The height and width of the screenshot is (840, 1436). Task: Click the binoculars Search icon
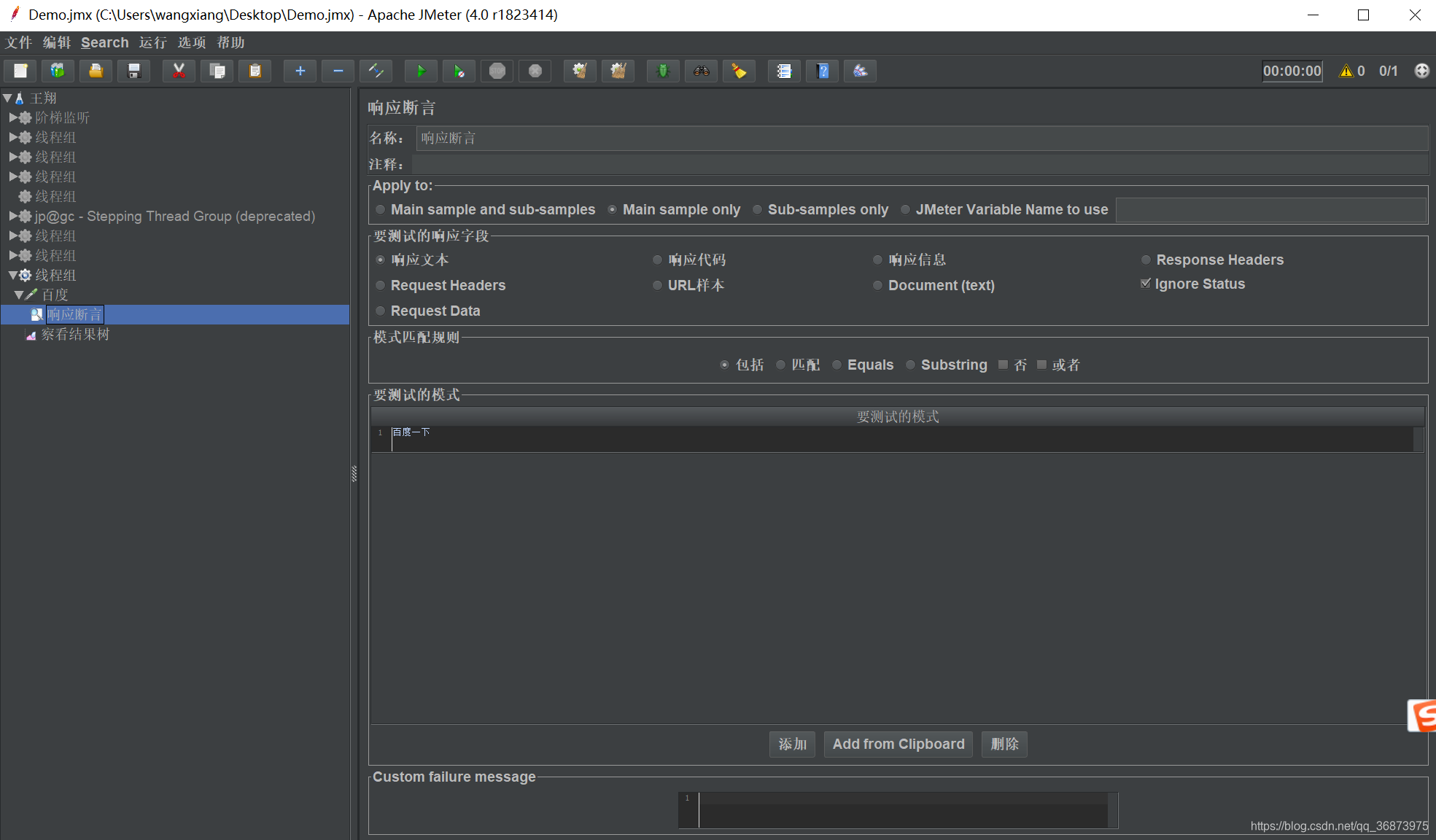coord(702,71)
